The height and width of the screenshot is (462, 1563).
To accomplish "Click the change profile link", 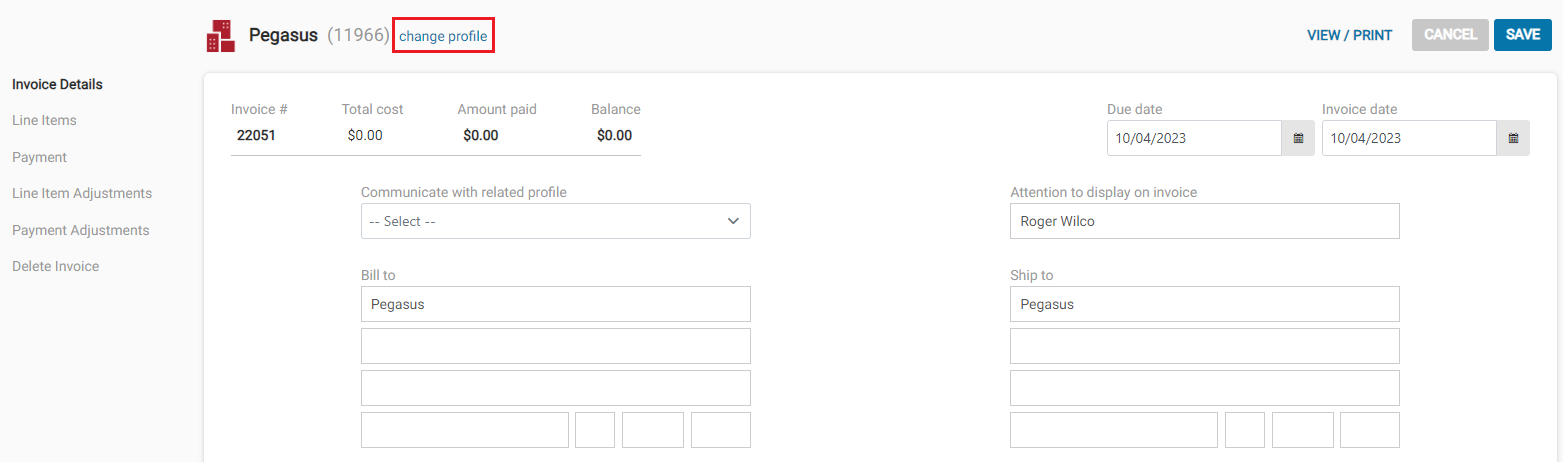I will pyautogui.click(x=443, y=36).
